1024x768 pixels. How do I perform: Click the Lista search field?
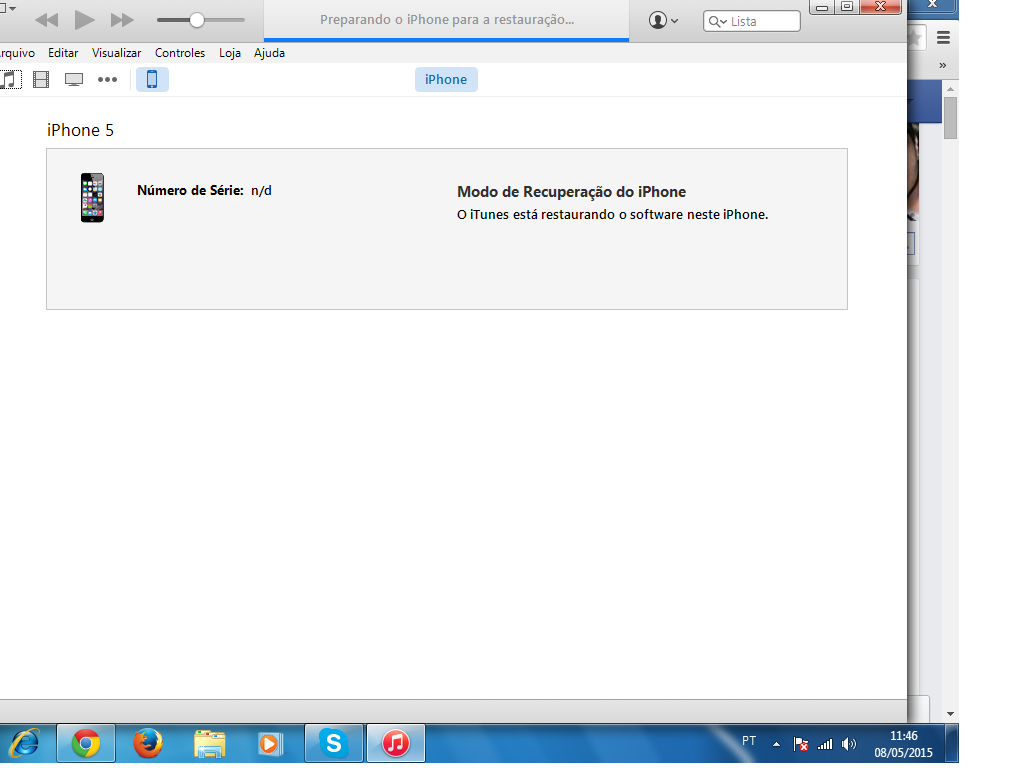click(x=752, y=21)
